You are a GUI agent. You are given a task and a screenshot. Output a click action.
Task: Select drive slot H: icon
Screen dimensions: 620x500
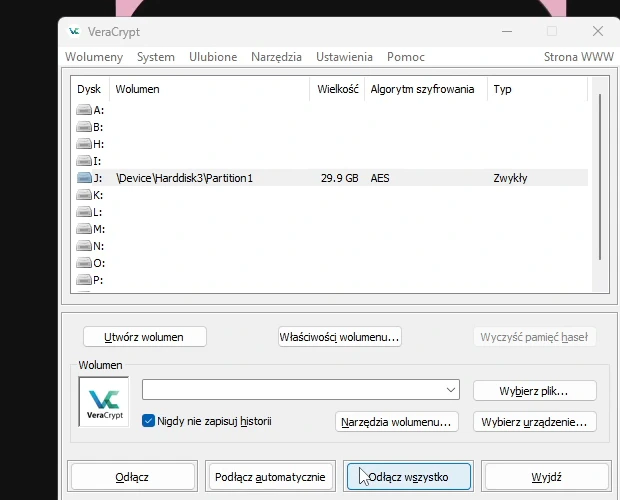pyautogui.click(x=84, y=144)
